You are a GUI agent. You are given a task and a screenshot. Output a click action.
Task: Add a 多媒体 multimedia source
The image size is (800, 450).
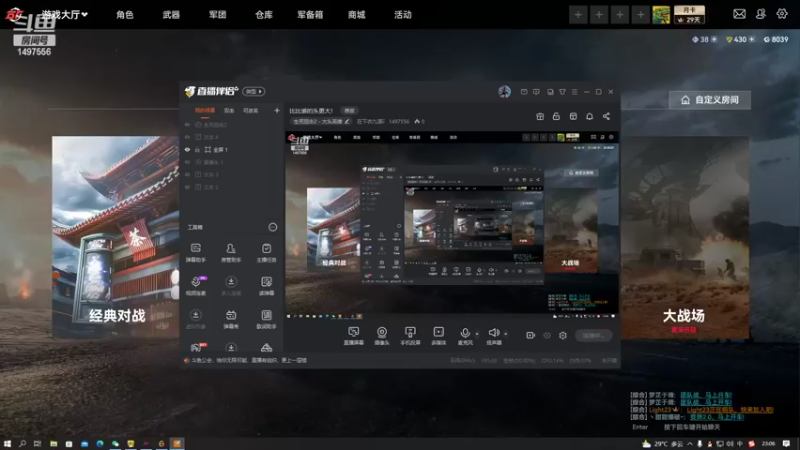pos(438,336)
